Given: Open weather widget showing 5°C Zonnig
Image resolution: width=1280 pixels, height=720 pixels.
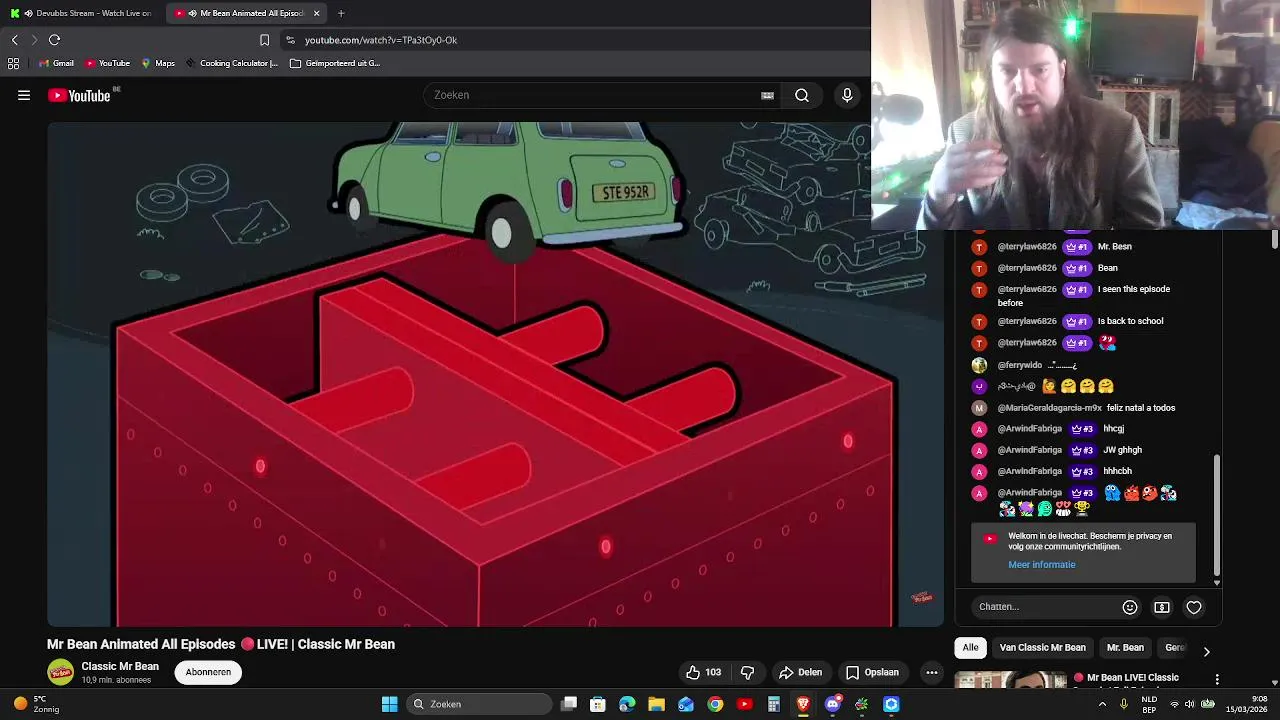Looking at the screenshot, I should click(35, 704).
